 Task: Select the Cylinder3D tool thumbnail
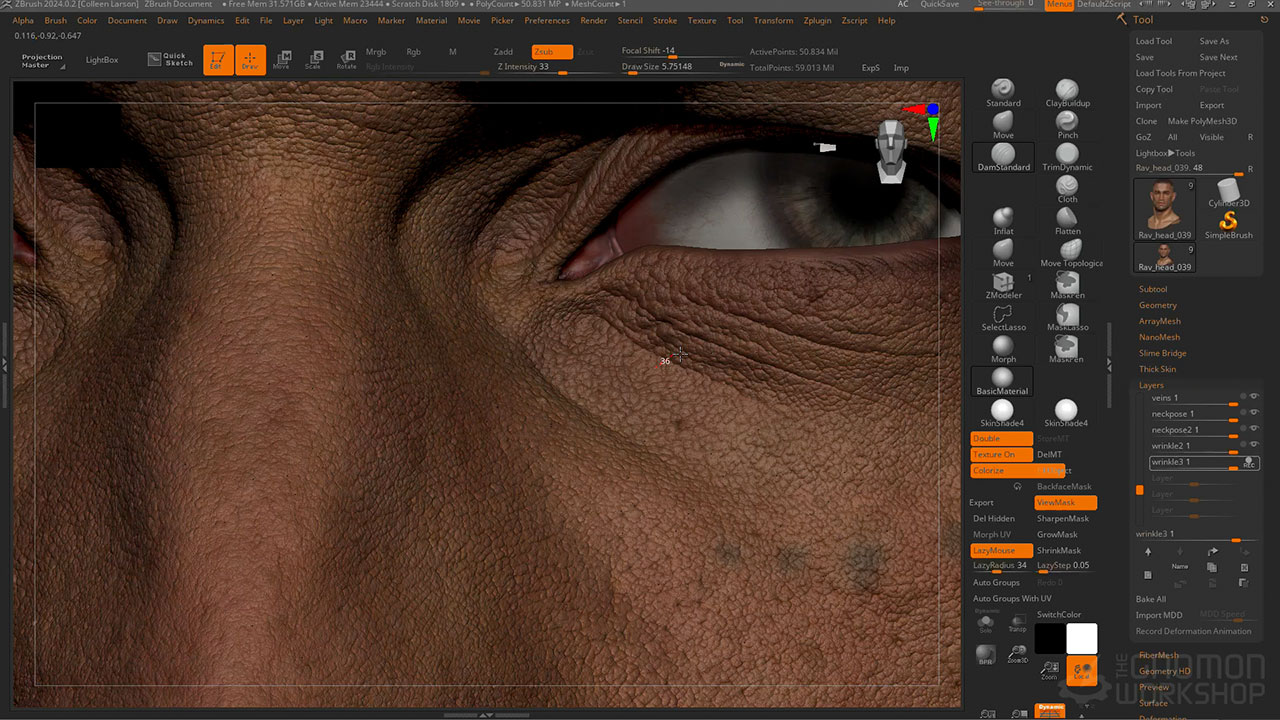click(x=1228, y=192)
